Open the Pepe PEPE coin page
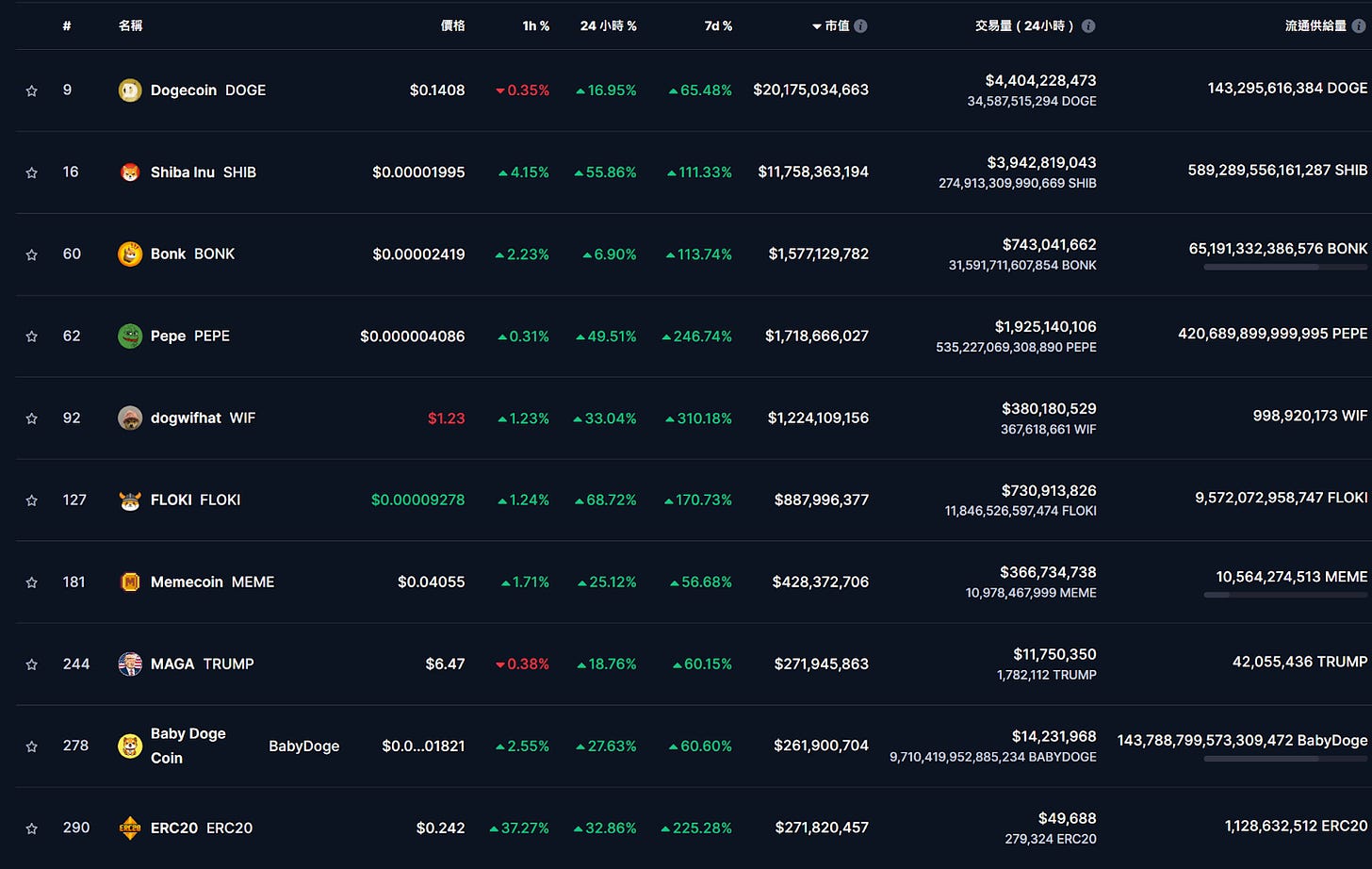1372x869 pixels. click(190, 336)
